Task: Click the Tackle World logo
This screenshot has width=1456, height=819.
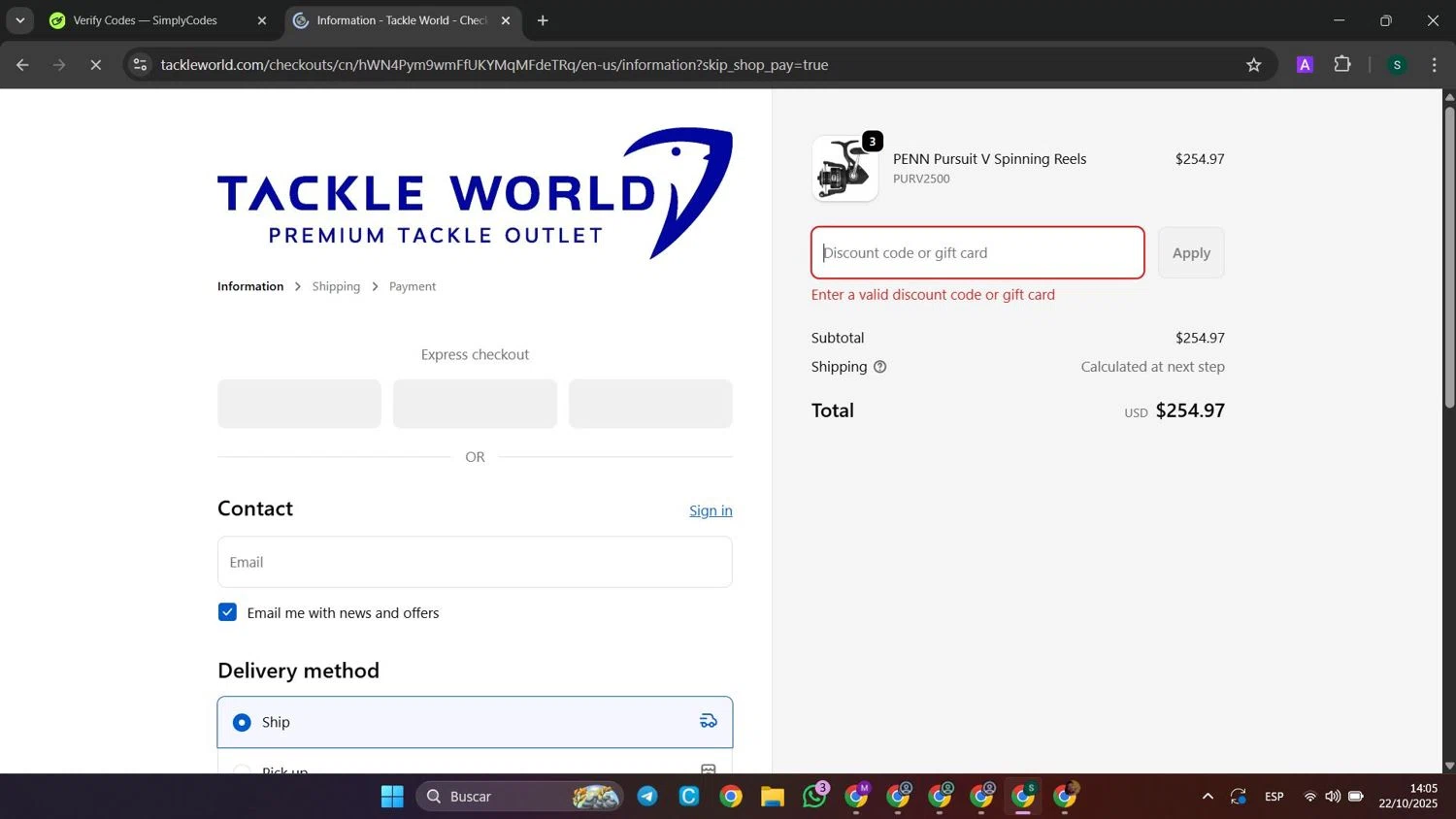Action: pyautogui.click(x=475, y=193)
